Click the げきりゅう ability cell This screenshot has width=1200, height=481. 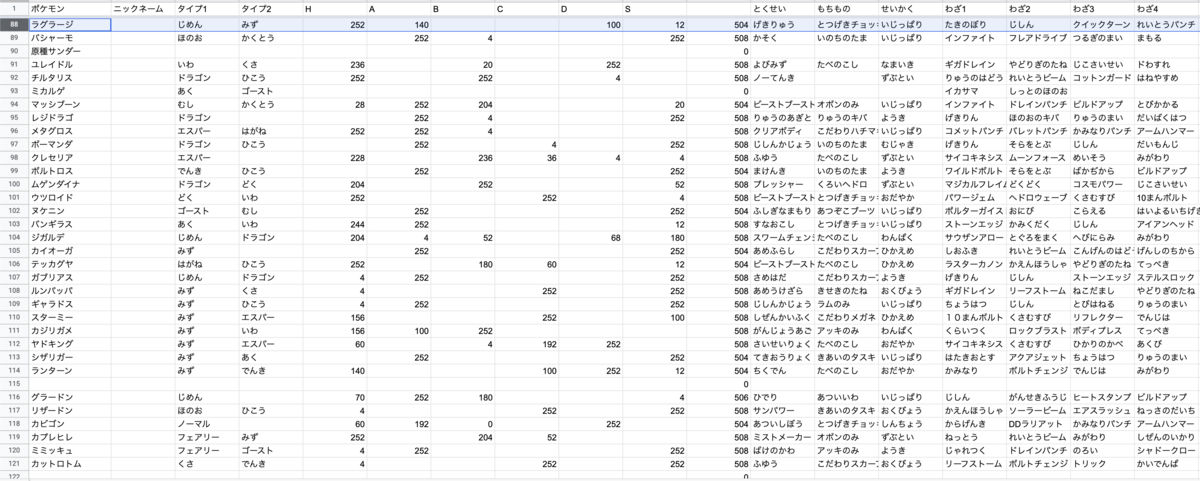[x=782, y=23]
